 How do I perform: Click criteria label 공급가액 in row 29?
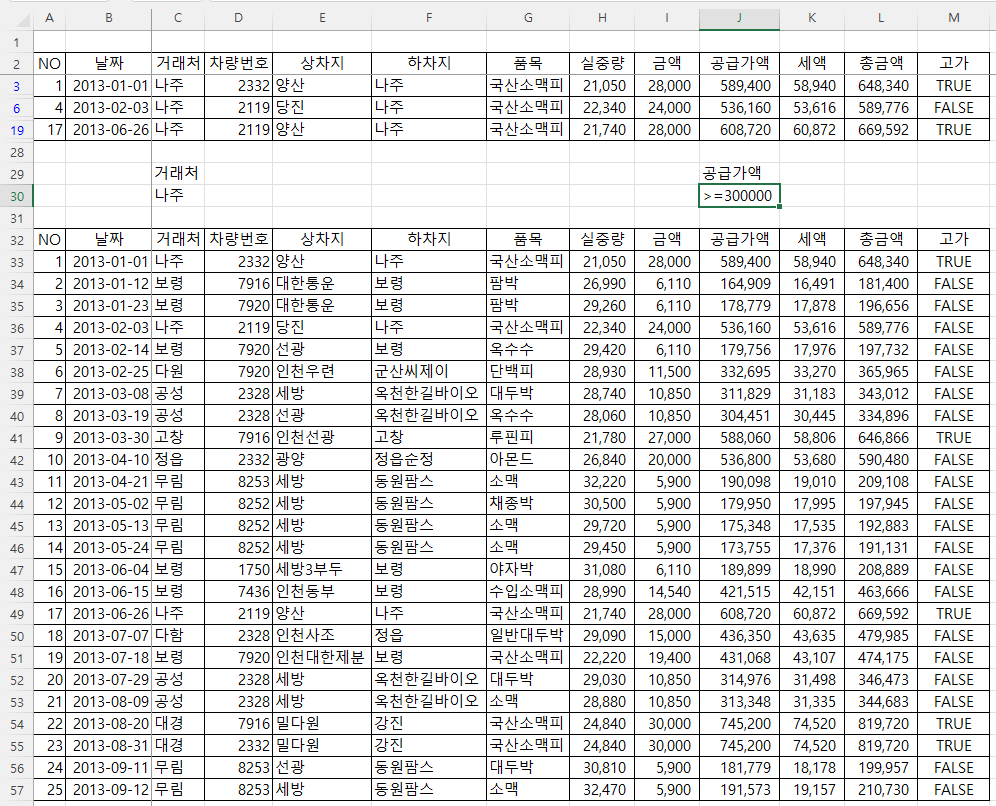732,173
